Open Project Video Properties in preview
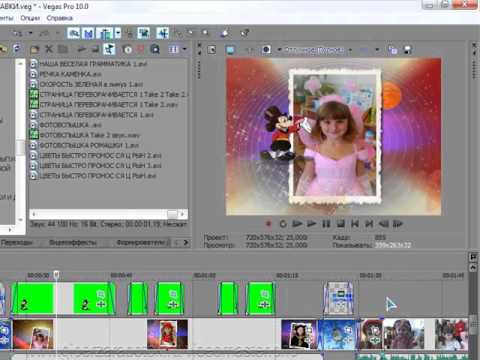This screenshot has width=480, height=360. (212, 50)
